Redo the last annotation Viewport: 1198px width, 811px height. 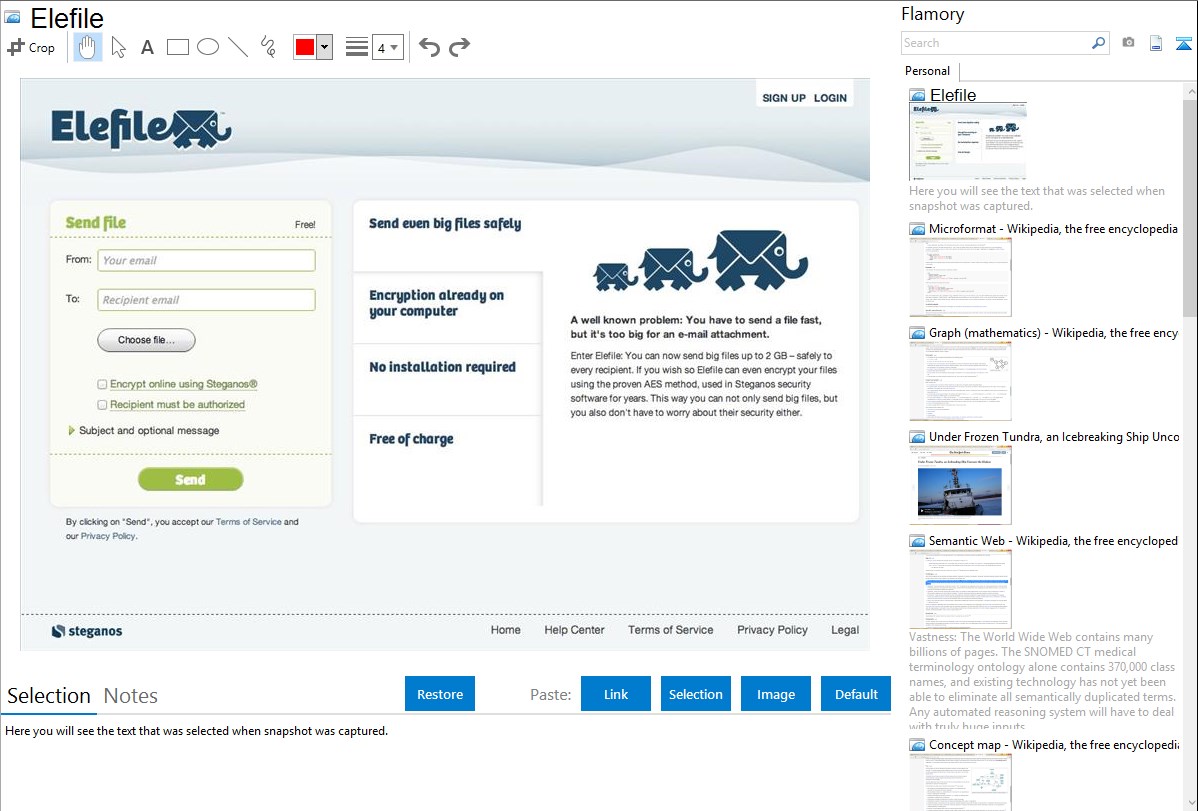[459, 47]
